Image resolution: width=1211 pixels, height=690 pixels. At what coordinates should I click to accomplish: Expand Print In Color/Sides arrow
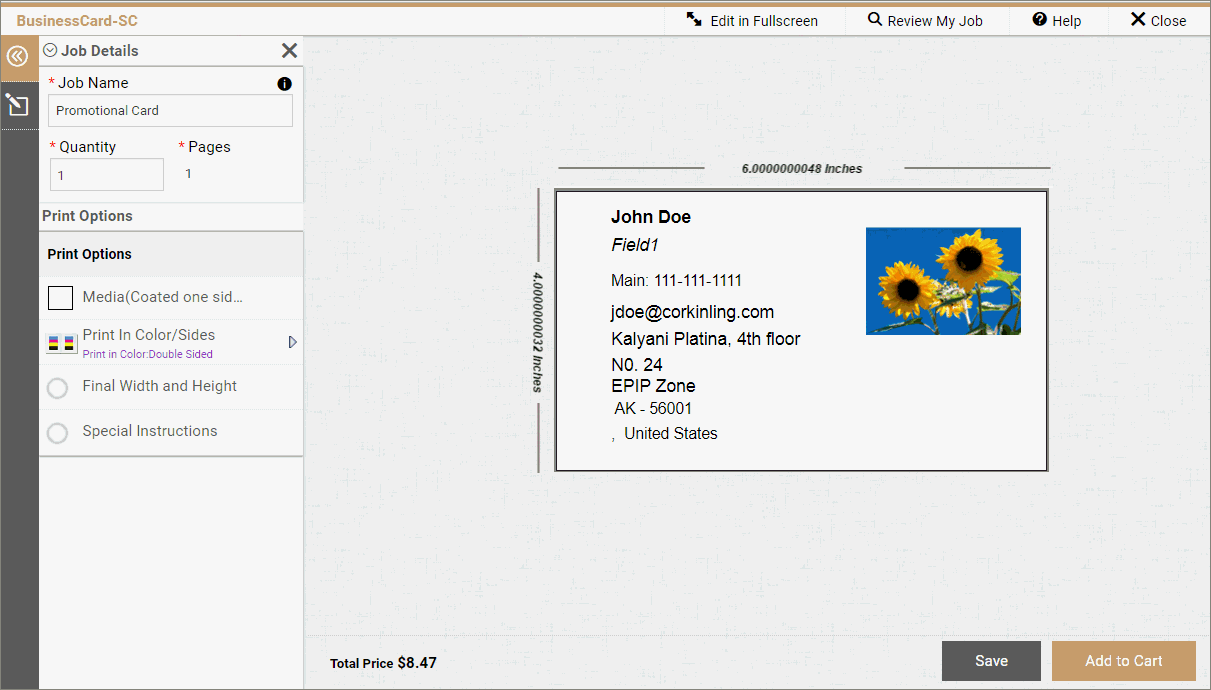[292, 342]
